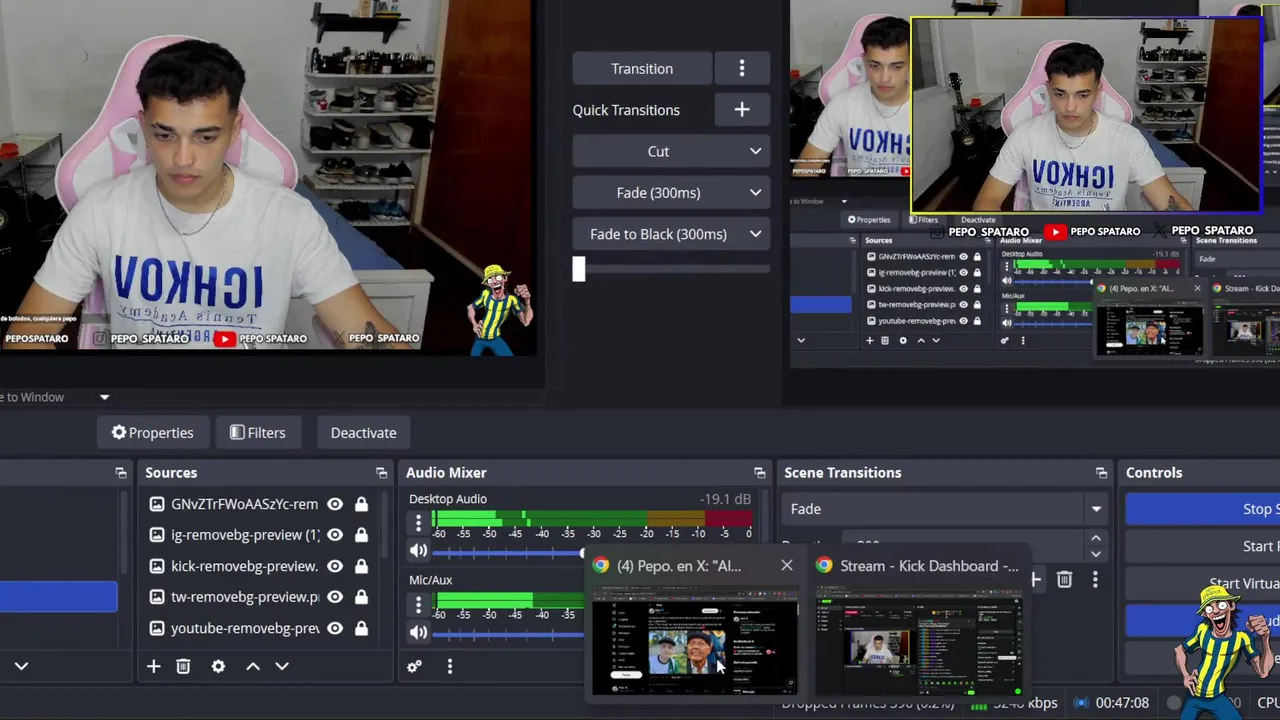1280x720 pixels.
Task: Mute Desktop Audio with speaker icon
Action: pyautogui.click(x=418, y=550)
